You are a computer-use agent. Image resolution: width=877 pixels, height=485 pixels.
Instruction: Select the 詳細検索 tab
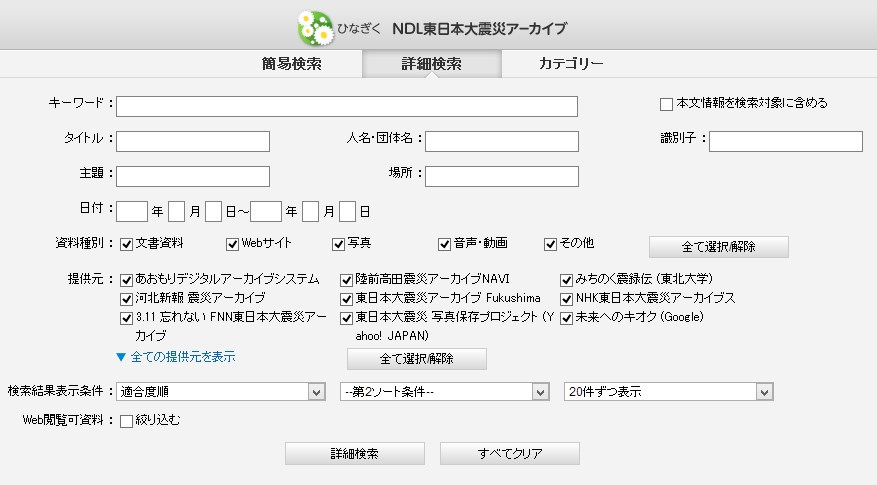coord(432,64)
